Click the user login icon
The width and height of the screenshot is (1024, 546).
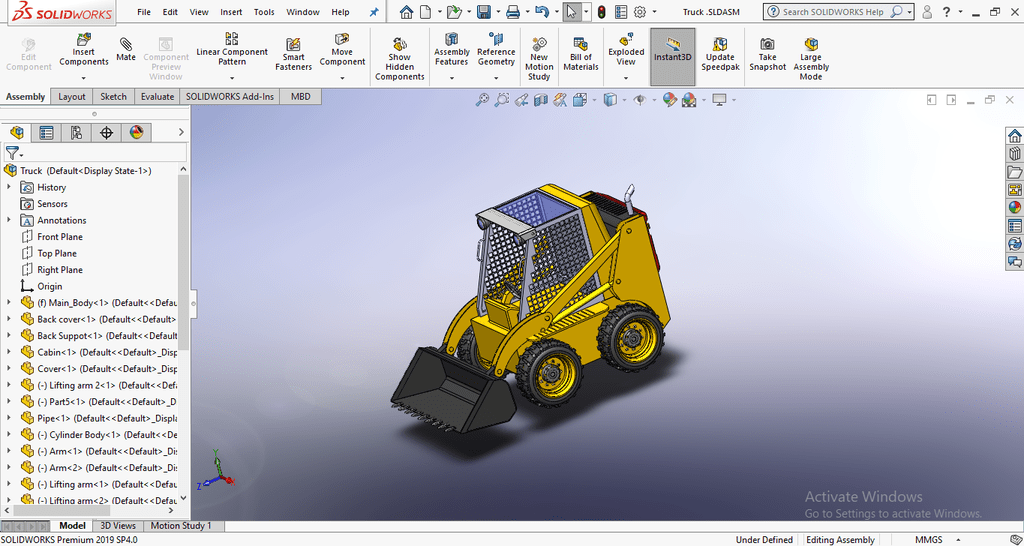[x=927, y=12]
